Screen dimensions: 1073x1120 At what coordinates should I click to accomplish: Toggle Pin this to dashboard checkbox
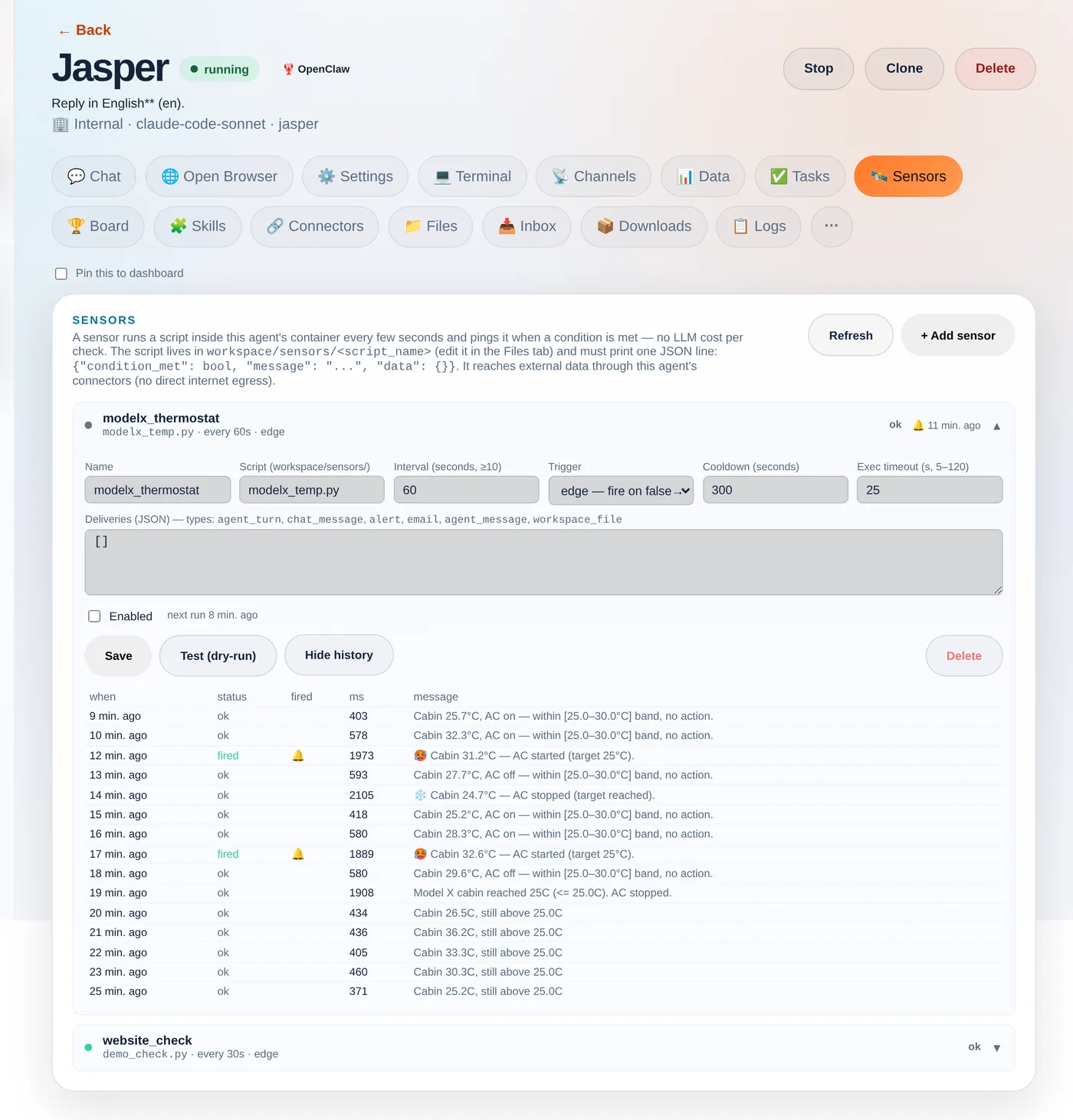61,274
